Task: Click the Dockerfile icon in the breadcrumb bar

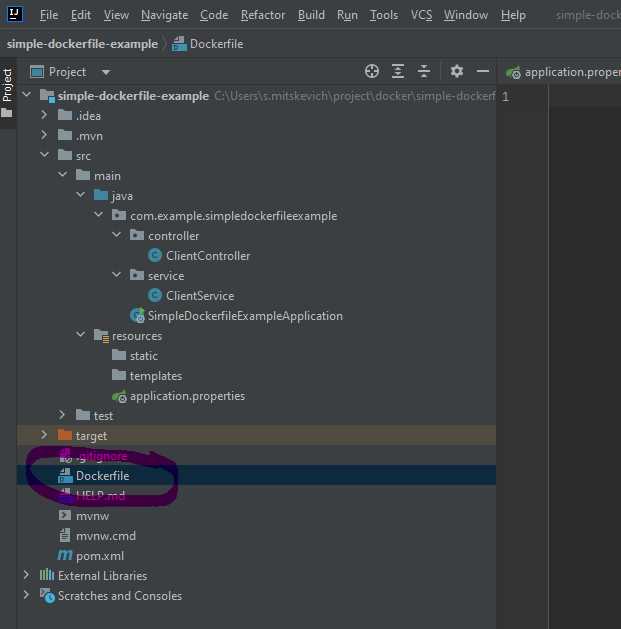Action: [x=179, y=44]
